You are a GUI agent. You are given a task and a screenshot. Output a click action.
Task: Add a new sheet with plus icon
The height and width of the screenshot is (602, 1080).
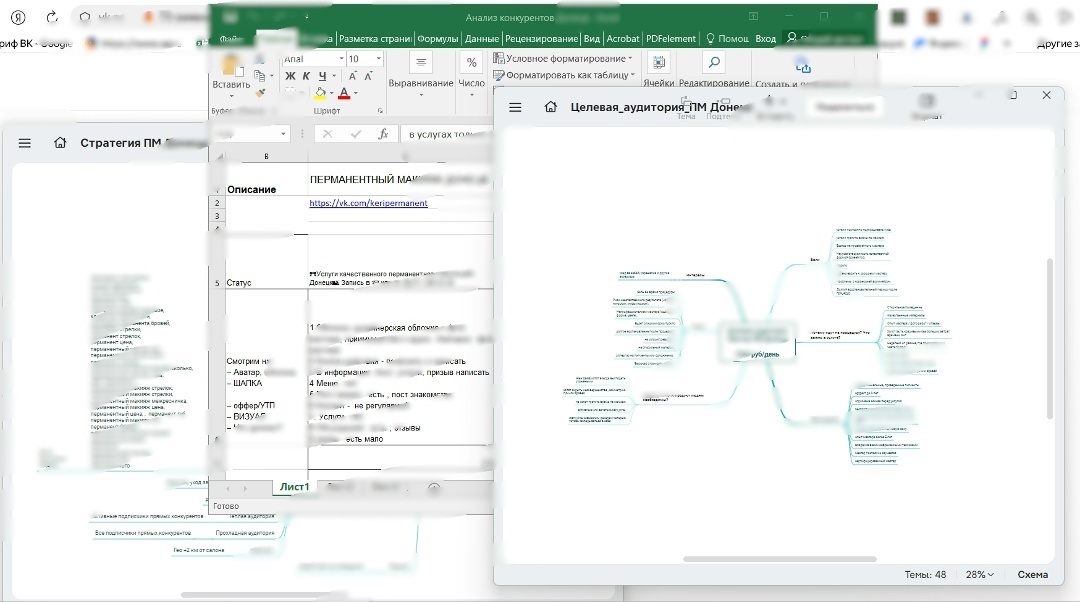point(434,488)
